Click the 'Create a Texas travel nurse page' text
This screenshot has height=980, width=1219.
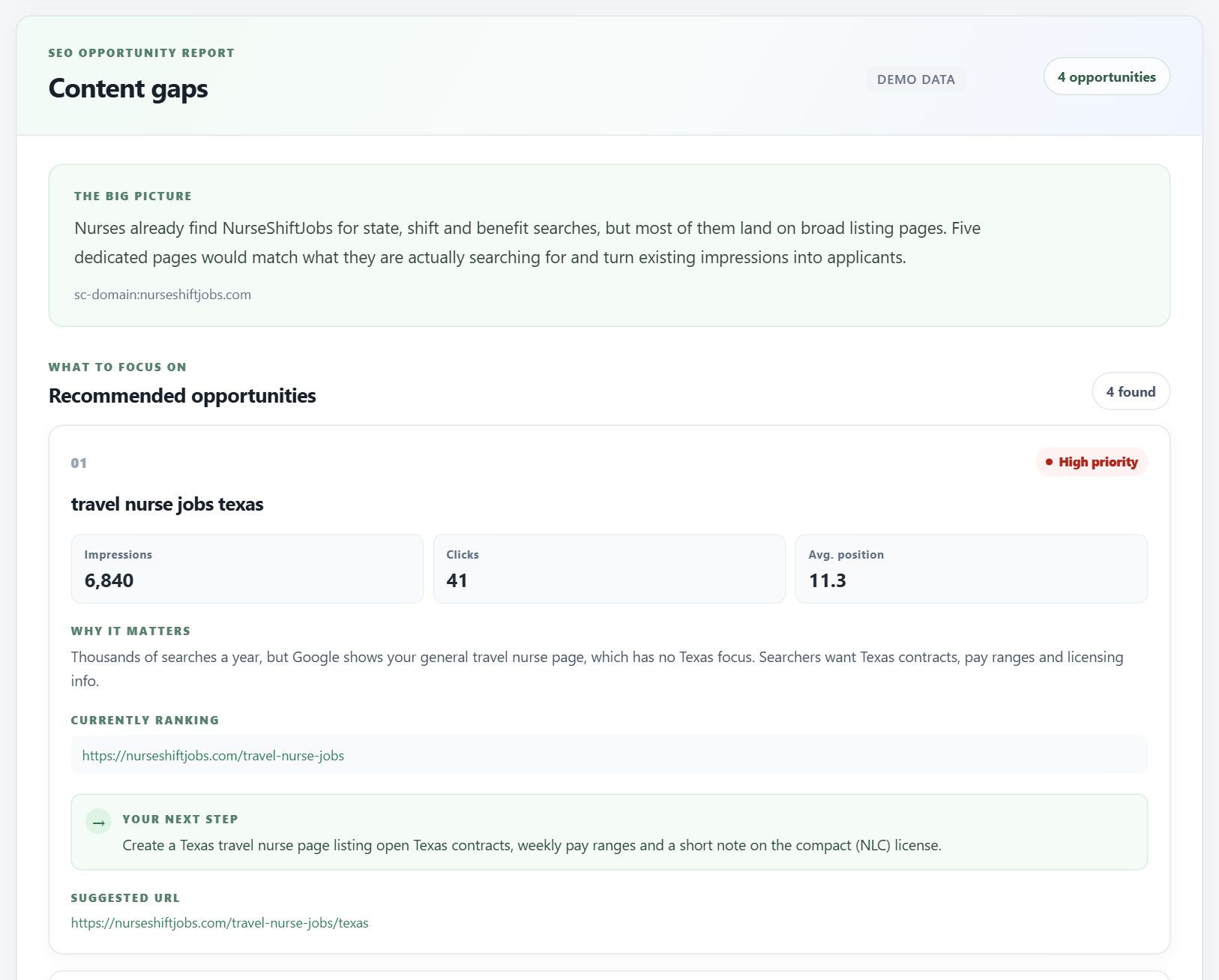[x=532, y=845]
